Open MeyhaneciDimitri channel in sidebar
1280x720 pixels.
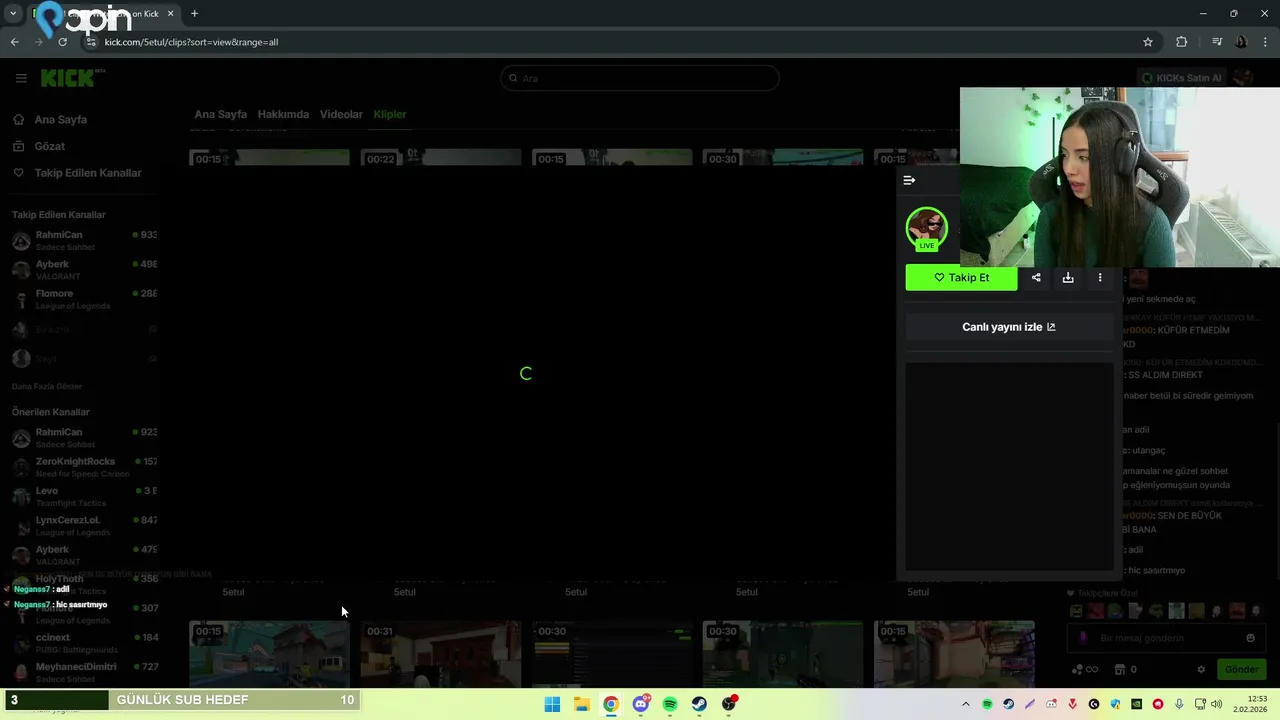84,672
